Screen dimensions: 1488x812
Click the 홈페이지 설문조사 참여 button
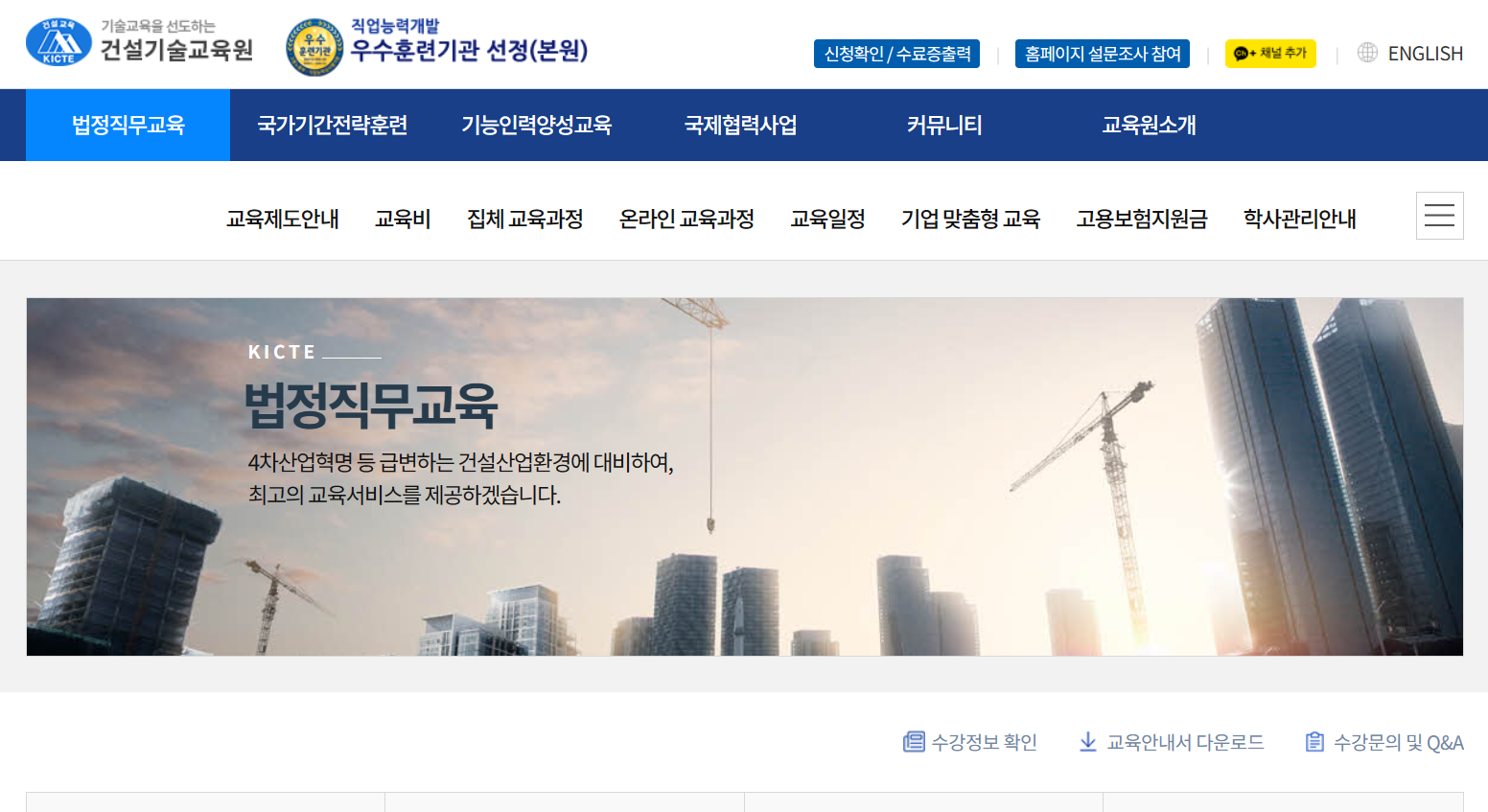click(x=1102, y=54)
